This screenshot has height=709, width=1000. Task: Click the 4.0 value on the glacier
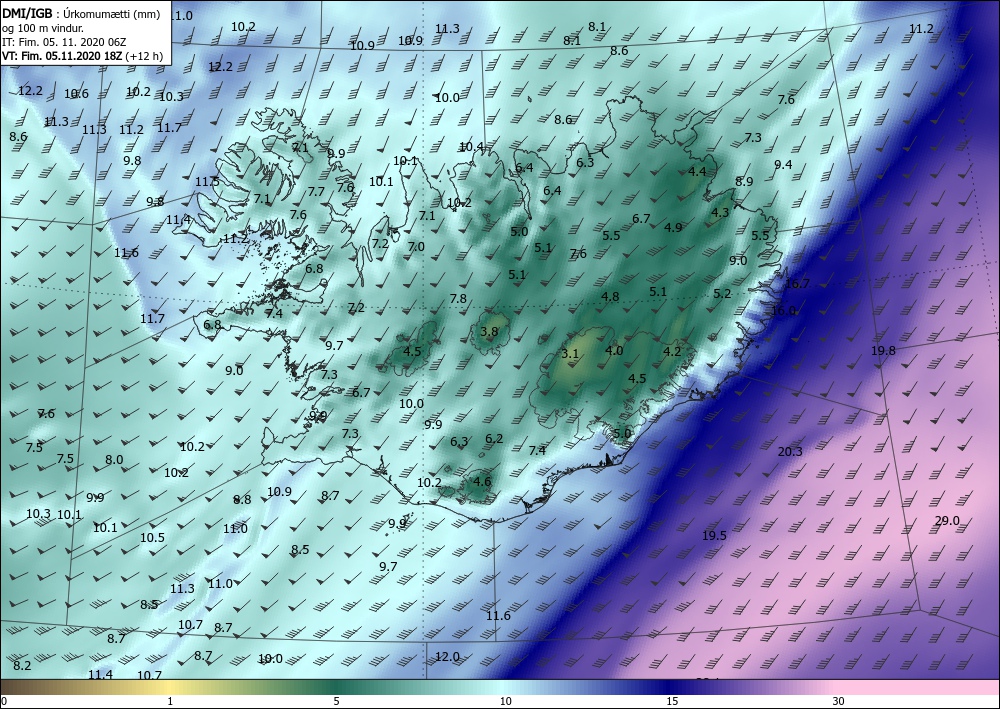click(614, 350)
